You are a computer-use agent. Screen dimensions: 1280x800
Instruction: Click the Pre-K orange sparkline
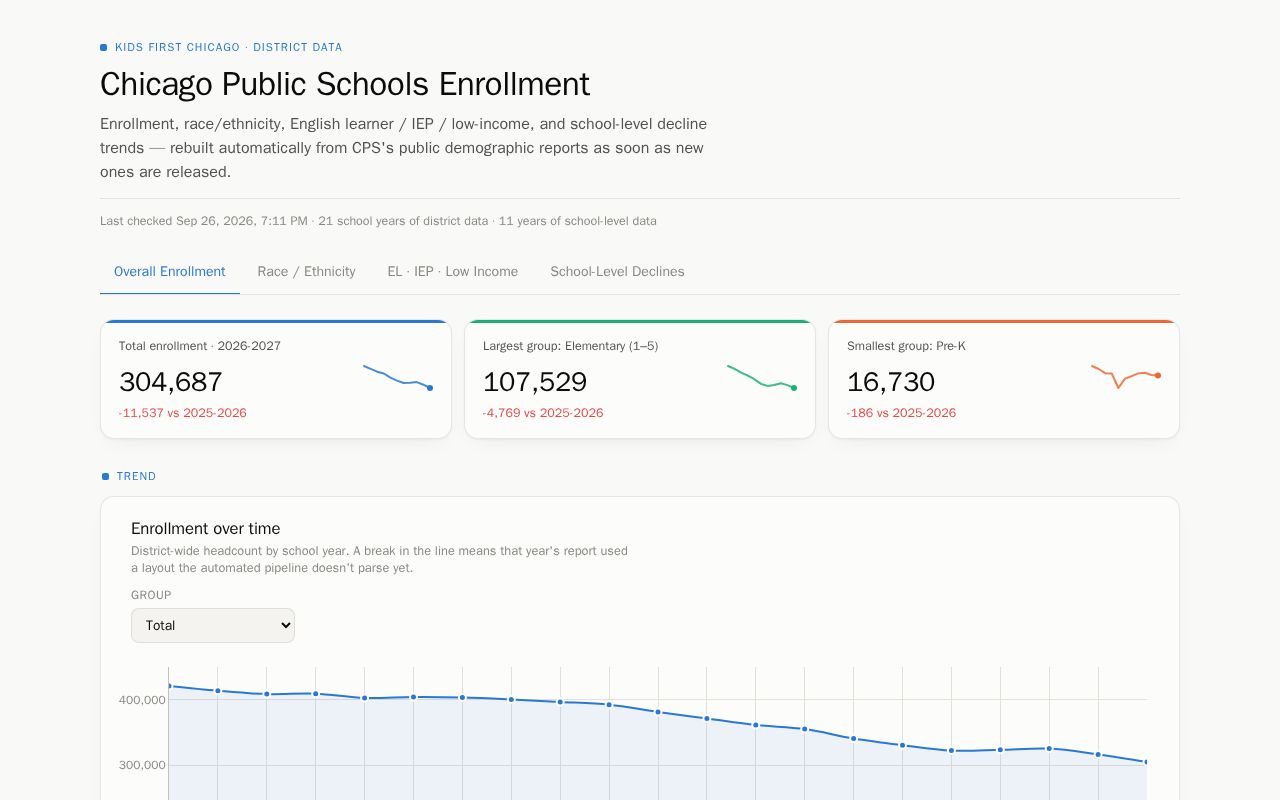point(1125,377)
